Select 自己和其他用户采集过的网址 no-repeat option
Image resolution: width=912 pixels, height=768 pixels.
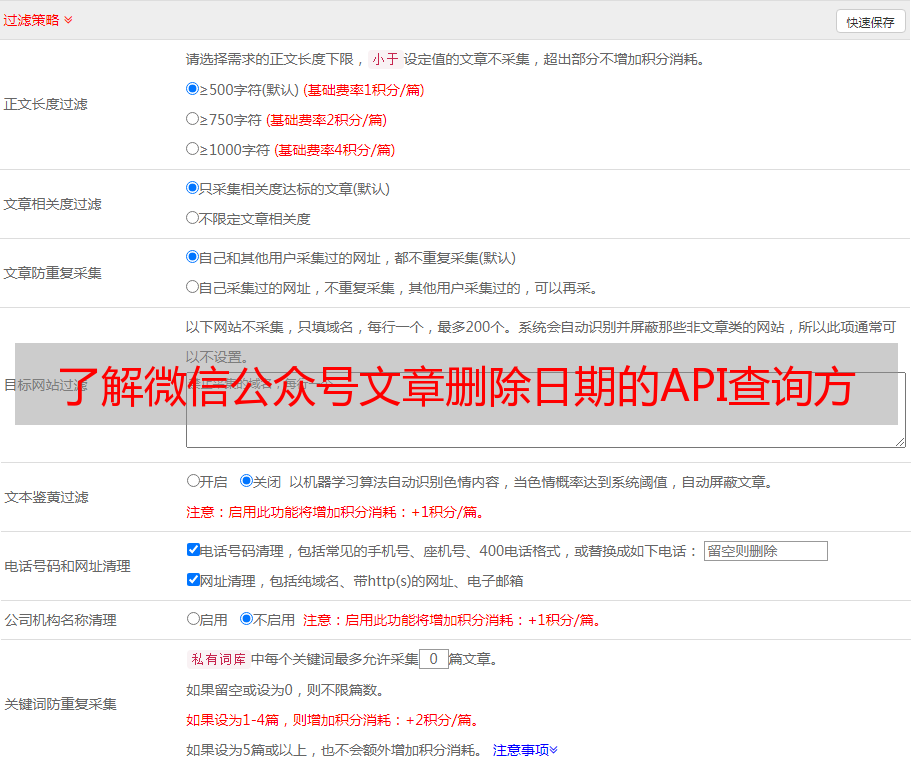pos(193,257)
